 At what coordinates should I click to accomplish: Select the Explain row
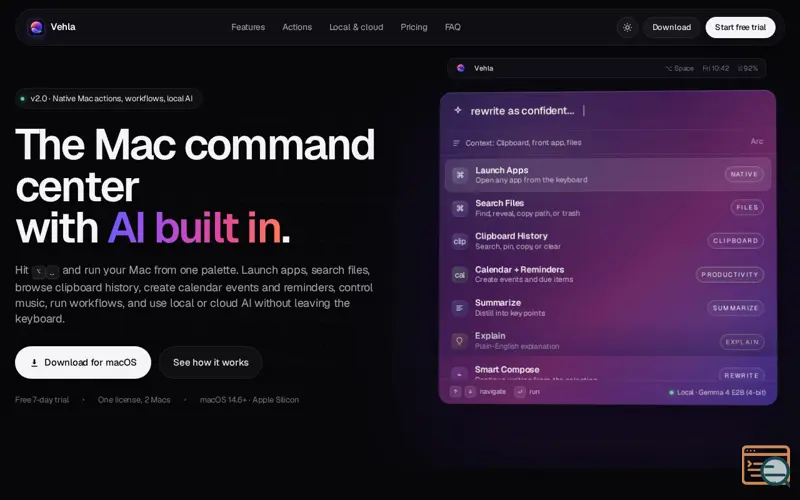(x=608, y=341)
